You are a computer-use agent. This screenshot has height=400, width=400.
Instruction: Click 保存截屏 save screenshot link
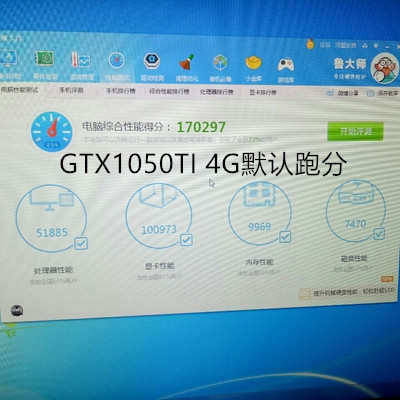382,94
